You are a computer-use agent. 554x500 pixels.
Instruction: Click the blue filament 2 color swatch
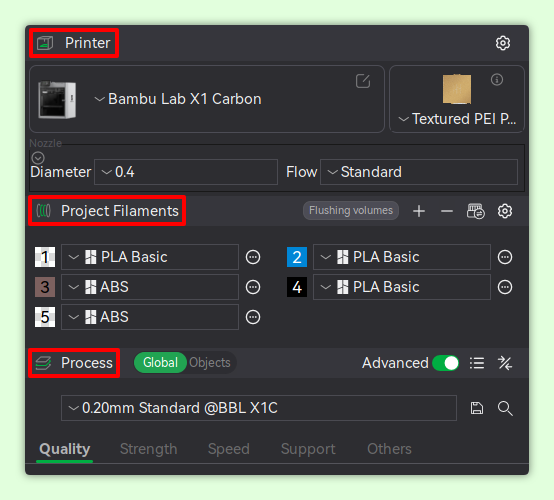point(297,257)
